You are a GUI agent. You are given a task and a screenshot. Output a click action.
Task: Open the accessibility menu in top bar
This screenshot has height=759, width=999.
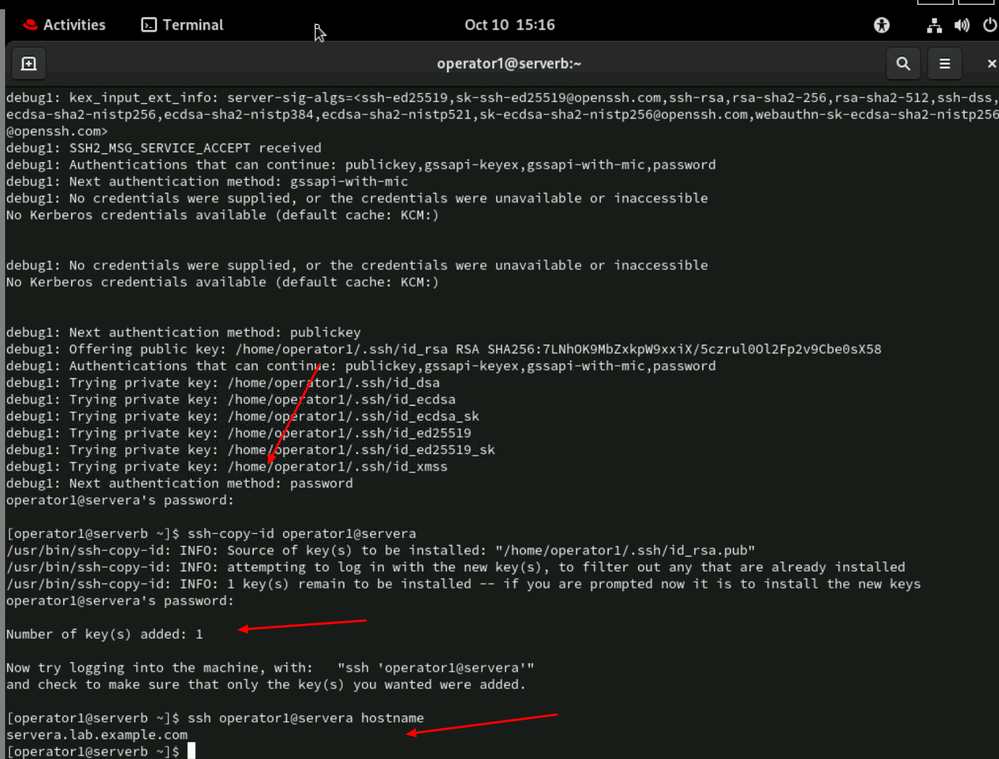click(881, 25)
